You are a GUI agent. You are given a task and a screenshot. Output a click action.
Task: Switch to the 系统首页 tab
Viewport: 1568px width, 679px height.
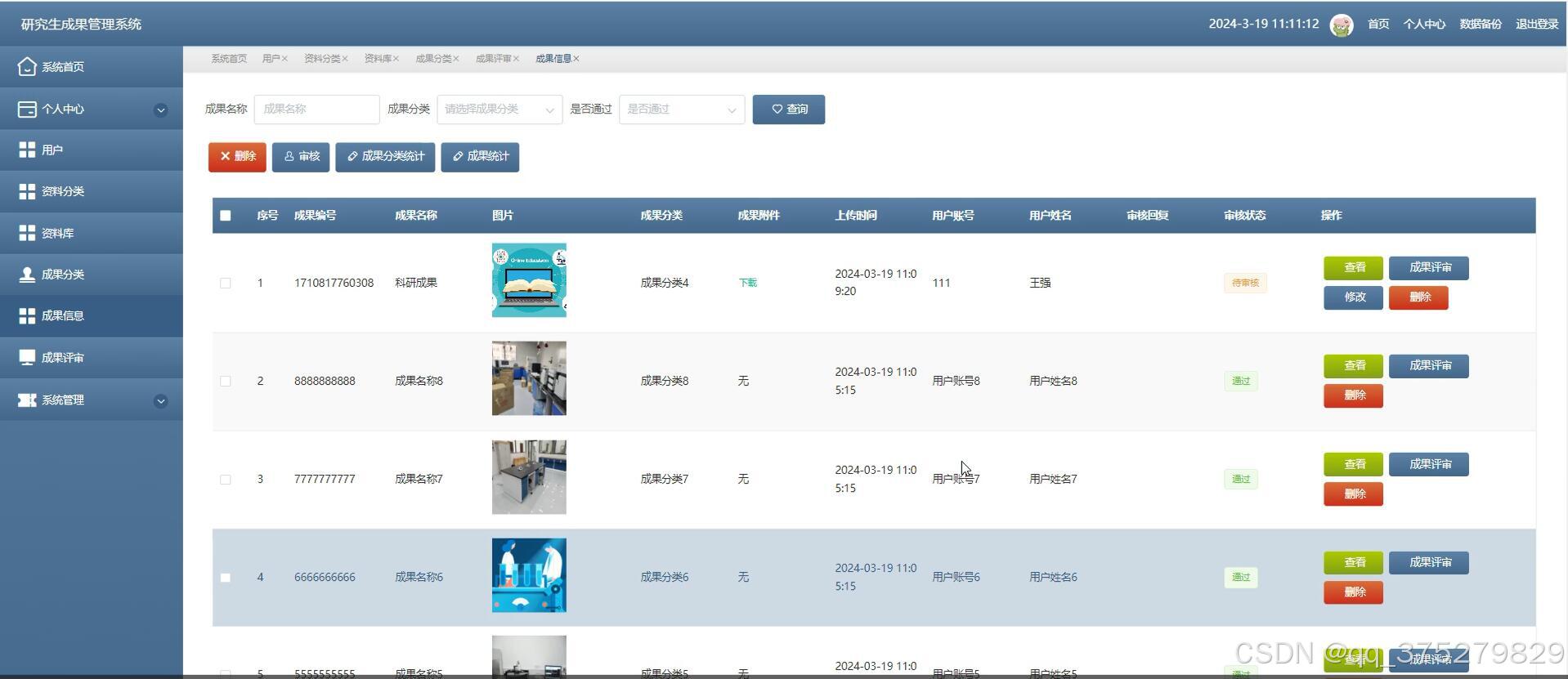click(x=229, y=59)
